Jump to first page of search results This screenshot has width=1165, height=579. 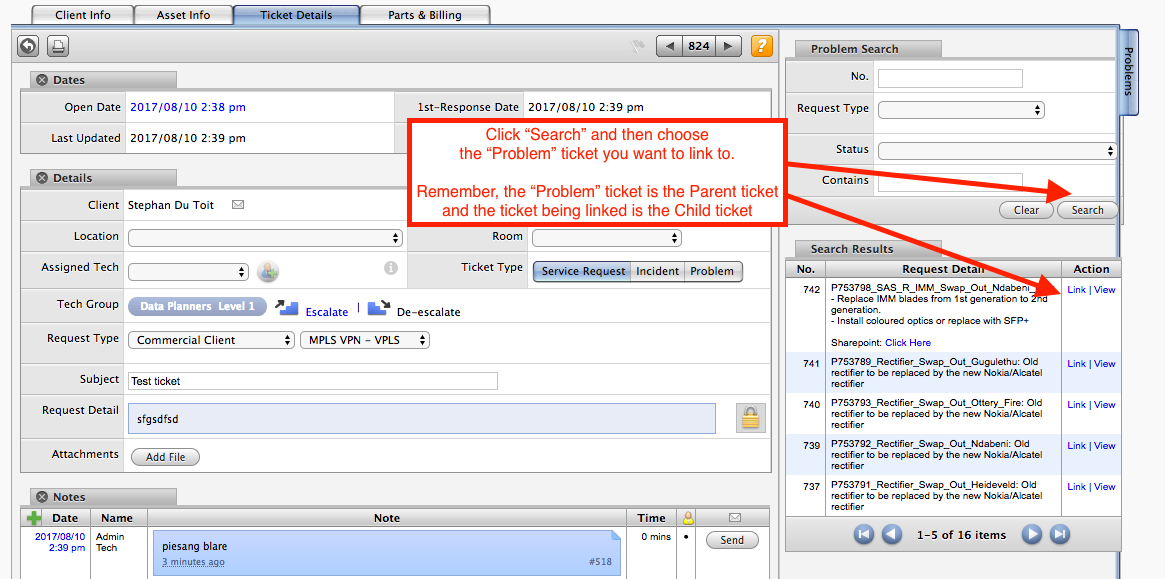pyautogui.click(x=863, y=534)
